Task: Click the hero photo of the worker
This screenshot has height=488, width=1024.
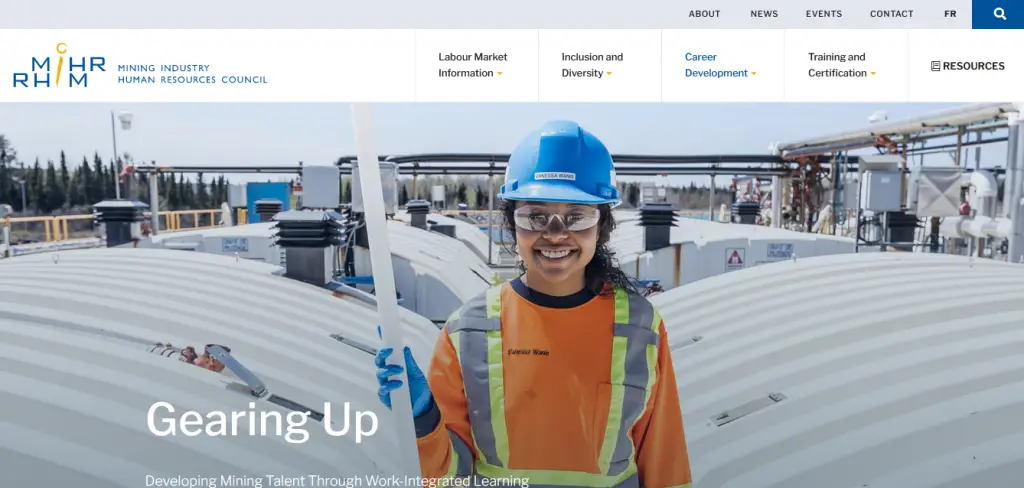Action: coord(512,295)
